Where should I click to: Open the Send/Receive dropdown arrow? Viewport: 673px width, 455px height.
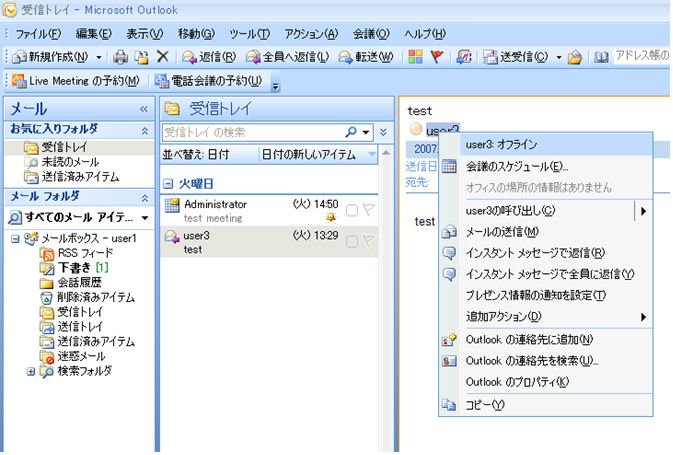point(559,57)
